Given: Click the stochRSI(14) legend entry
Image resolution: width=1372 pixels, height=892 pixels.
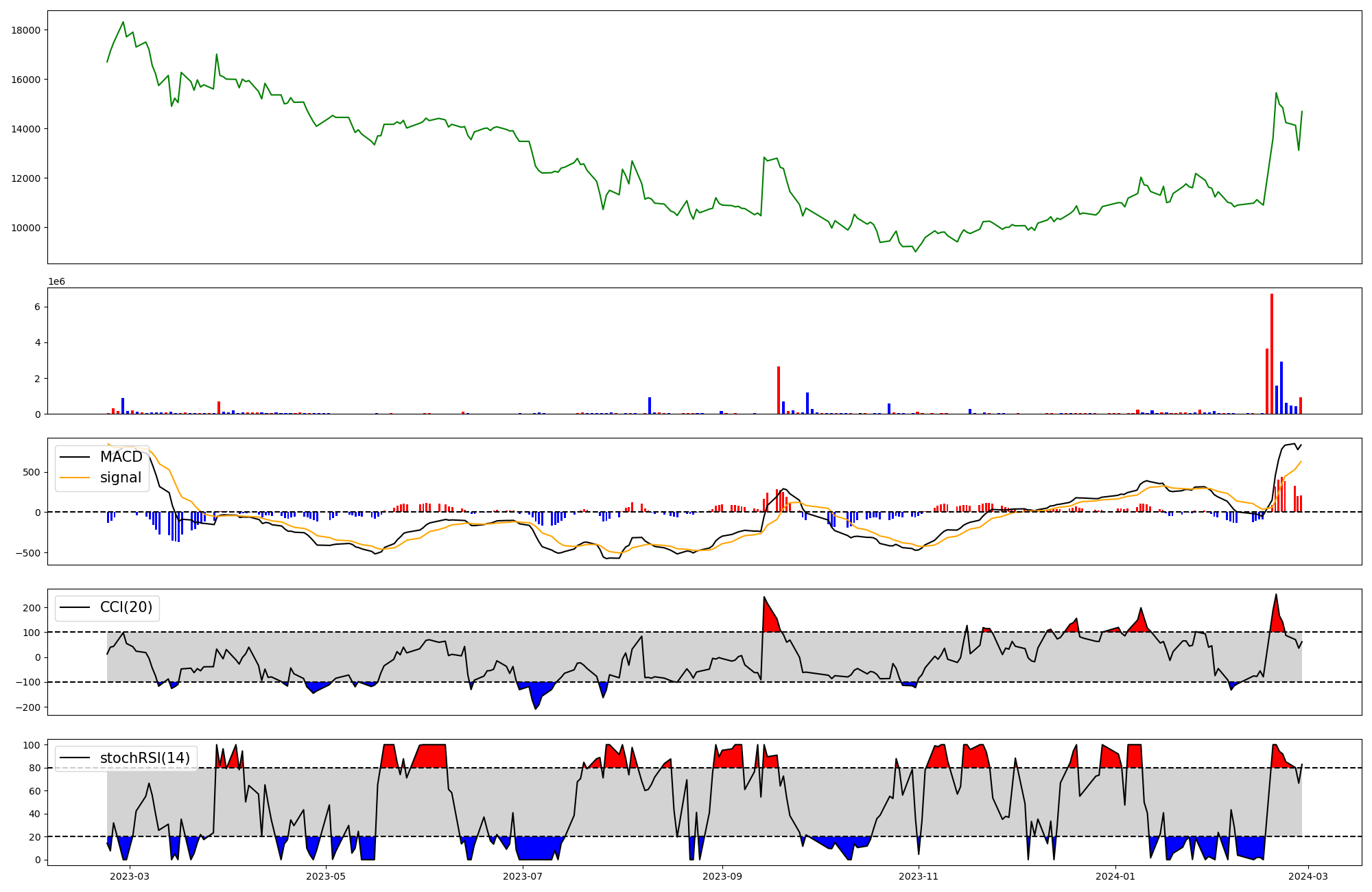Looking at the screenshot, I should (x=145, y=758).
